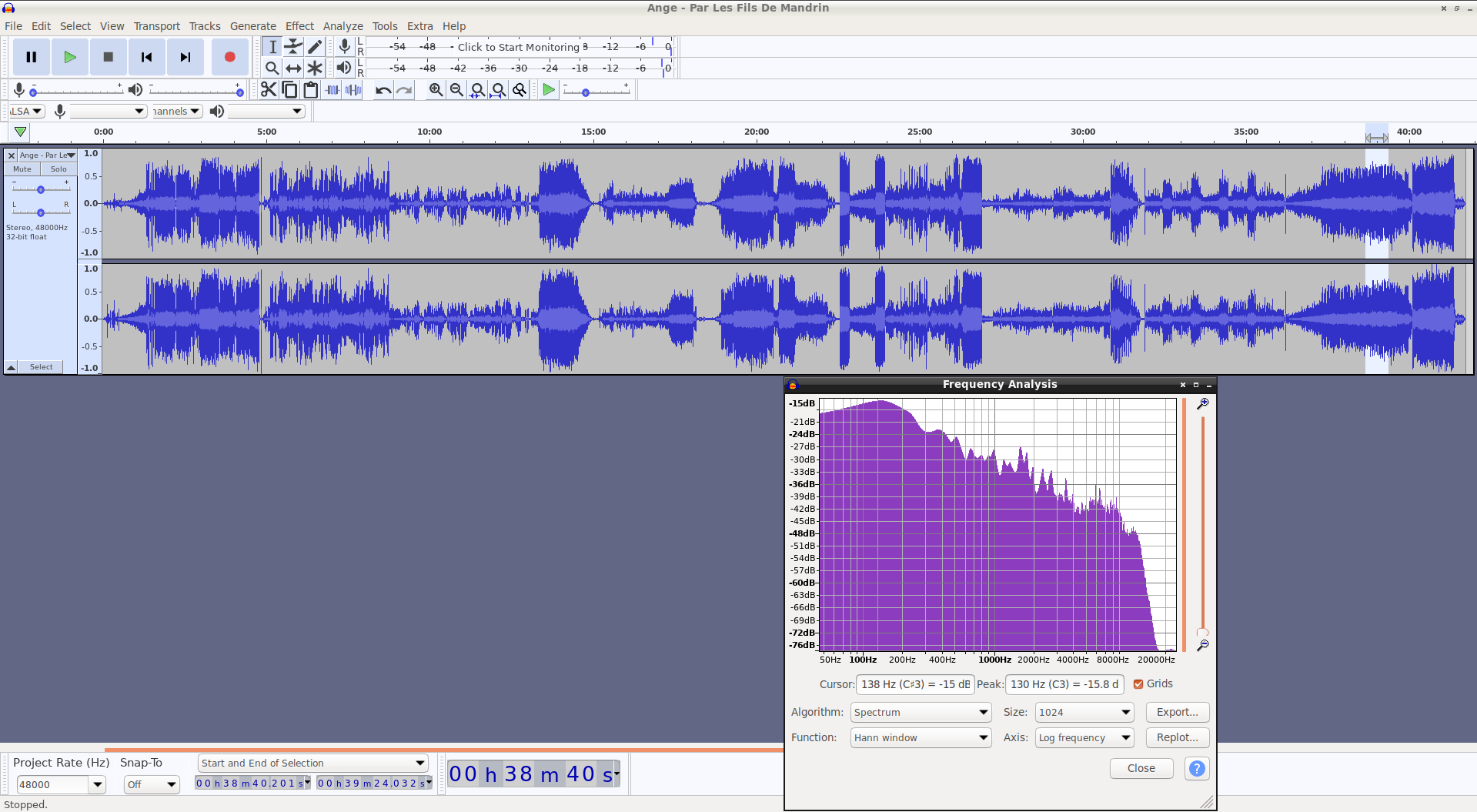Image resolution: width=1477 pixels, height=812 pixels.
Task: Start playback with the Play button
Action: click(x=70, y=57)
